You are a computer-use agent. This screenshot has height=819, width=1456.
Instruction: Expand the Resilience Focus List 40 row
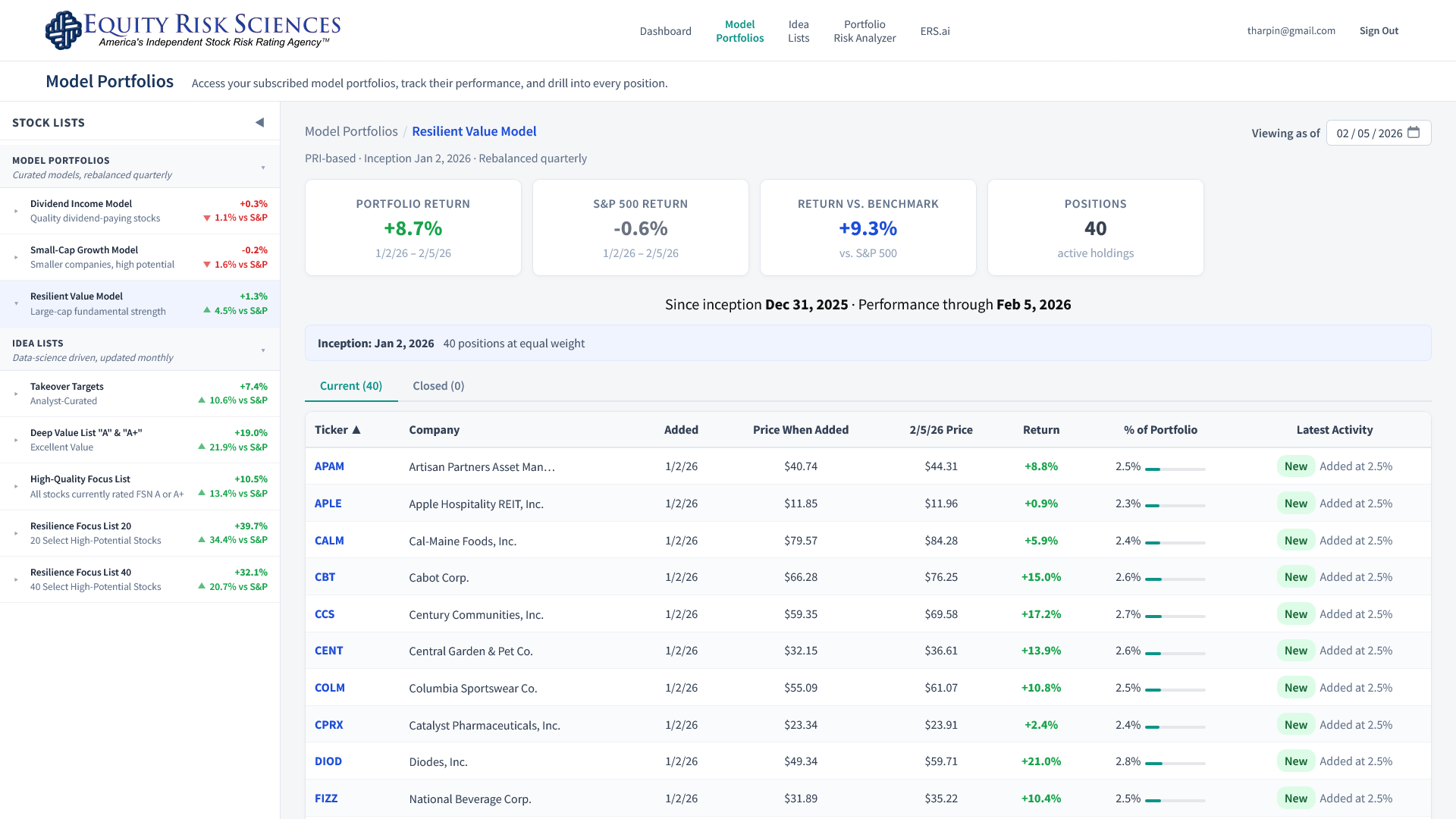16,579
